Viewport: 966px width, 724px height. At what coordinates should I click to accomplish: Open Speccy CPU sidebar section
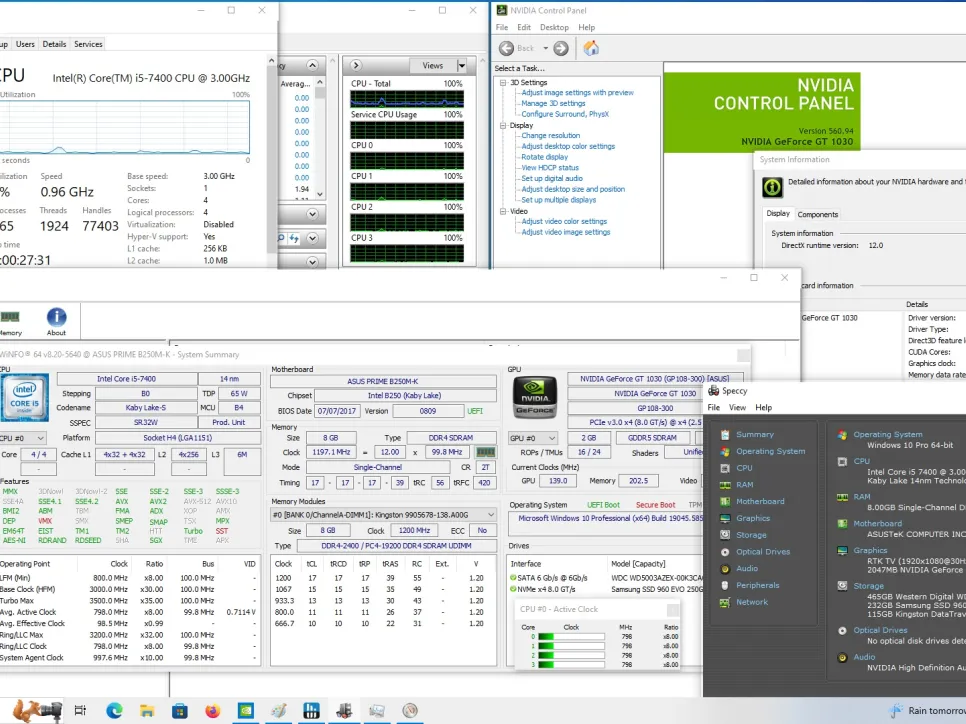pos(744,468)
